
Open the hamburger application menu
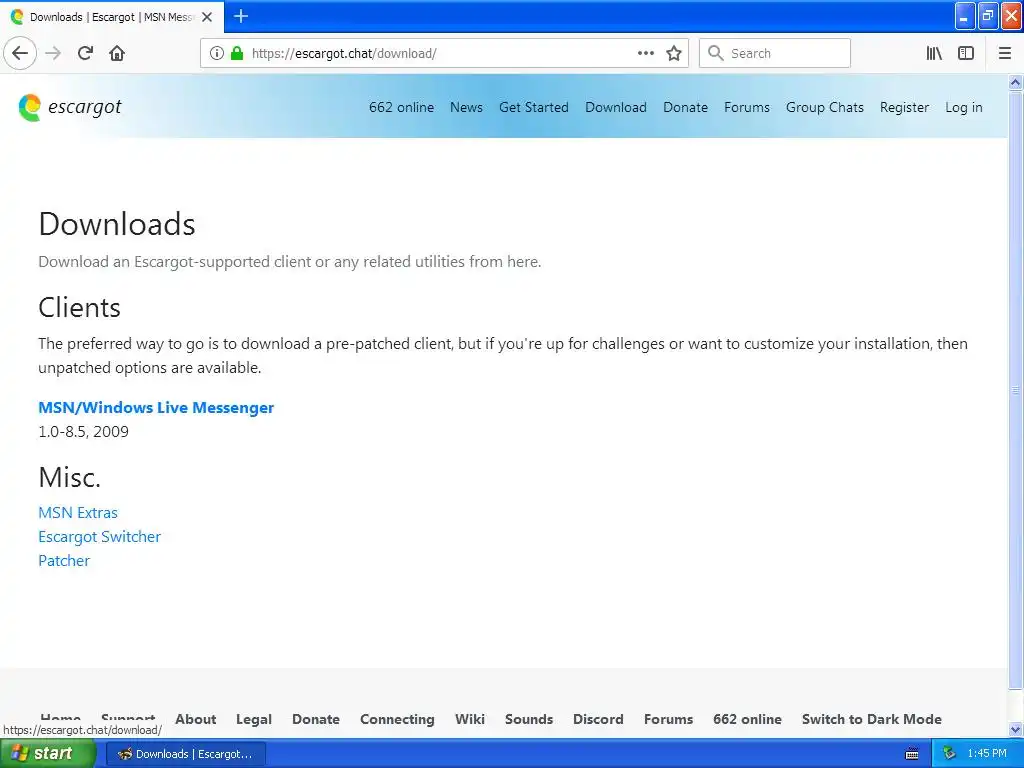pyautogui.click(x=1005, y=53)
